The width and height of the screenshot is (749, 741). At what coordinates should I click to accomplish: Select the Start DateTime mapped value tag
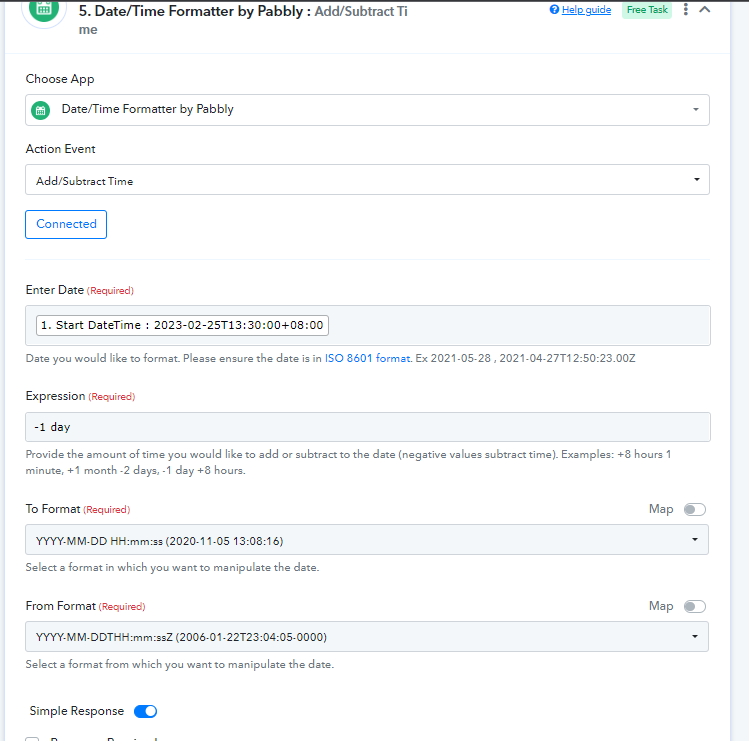(182, 325)
